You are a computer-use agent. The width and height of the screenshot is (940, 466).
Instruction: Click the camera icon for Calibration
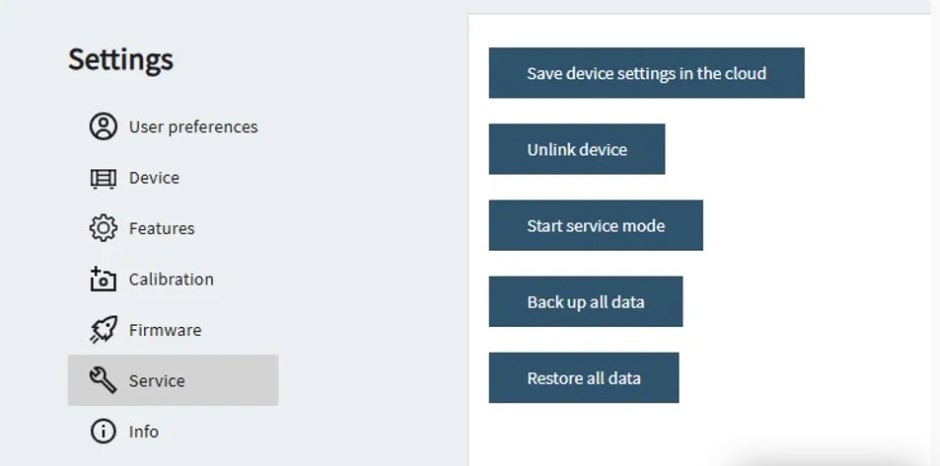pyautogui.click(x=103, y=279)
